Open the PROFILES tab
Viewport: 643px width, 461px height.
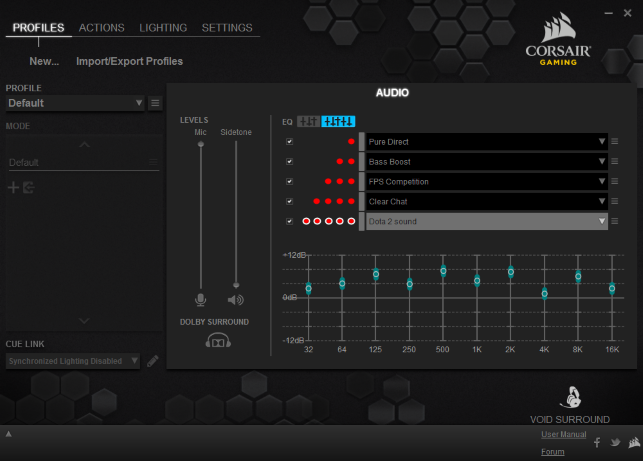[39, 27]
